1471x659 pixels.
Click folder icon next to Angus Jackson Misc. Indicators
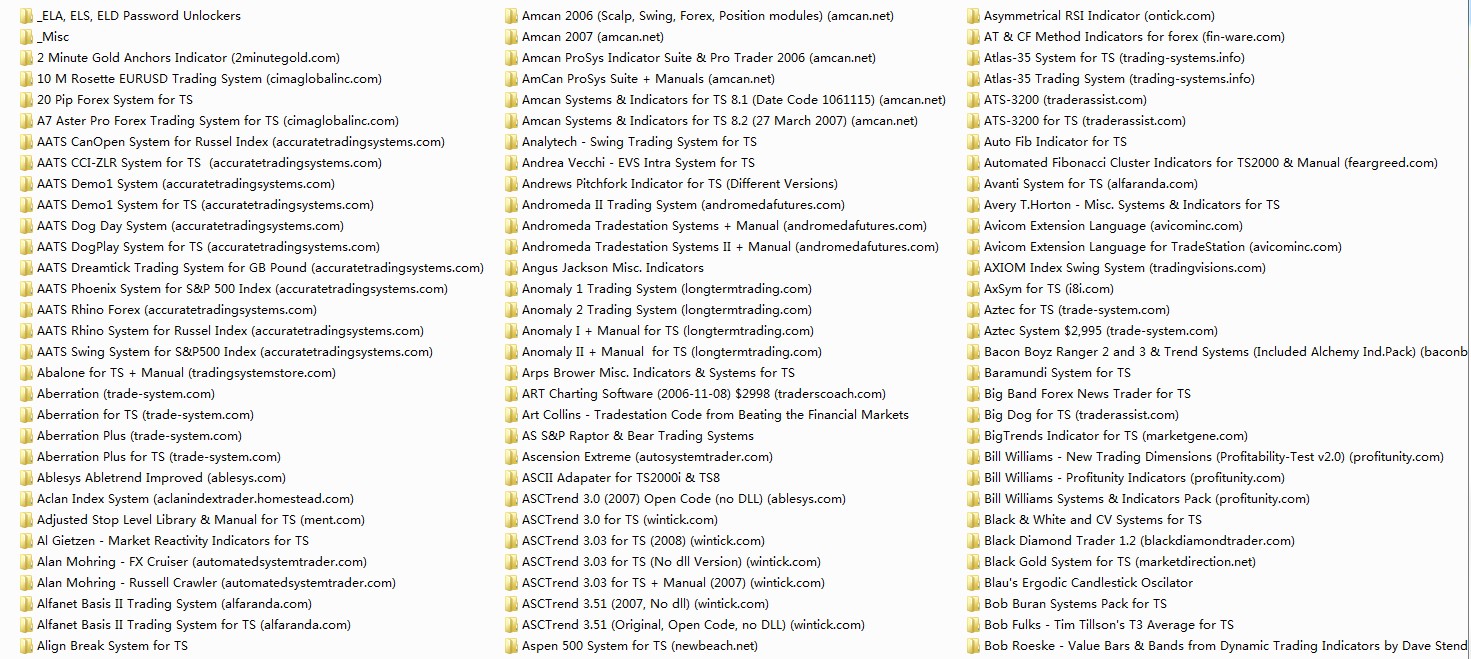click(511, 268)
